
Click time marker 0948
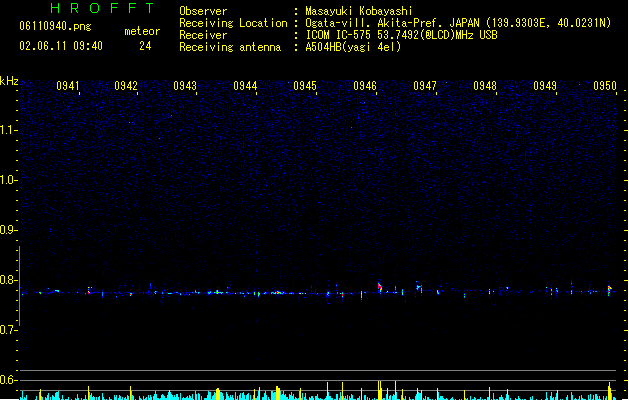click(x=485, y=86)
